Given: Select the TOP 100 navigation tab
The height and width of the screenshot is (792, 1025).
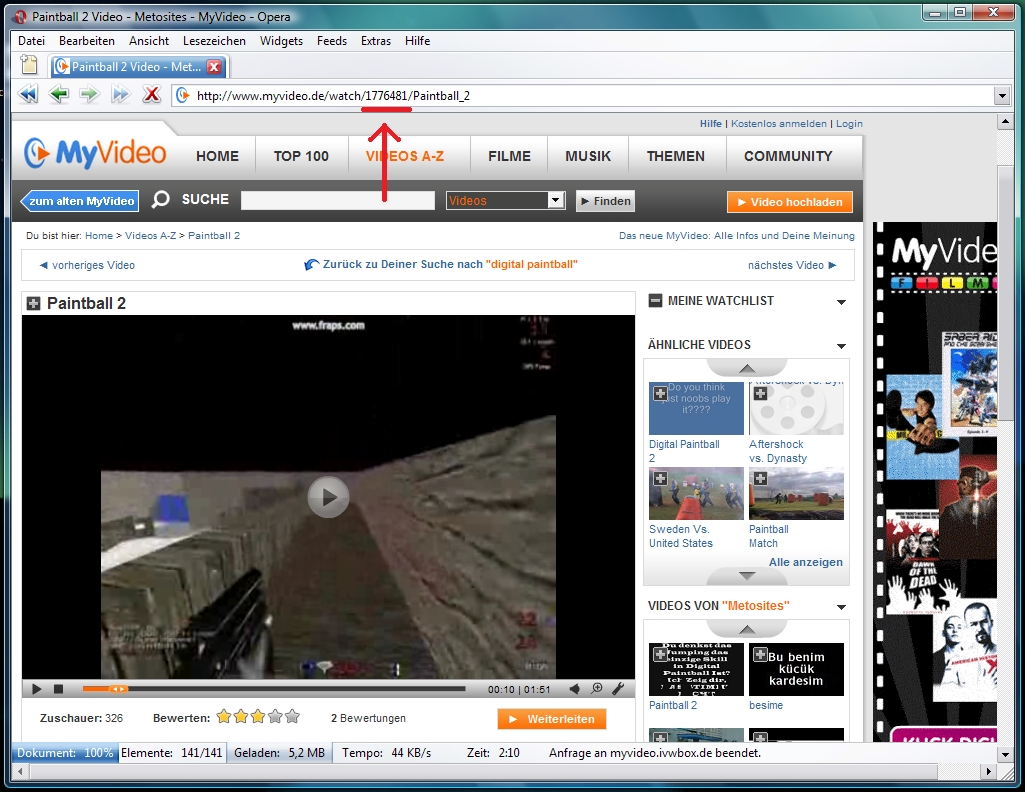Looking at the screenshot, I should tap(301, 156).
